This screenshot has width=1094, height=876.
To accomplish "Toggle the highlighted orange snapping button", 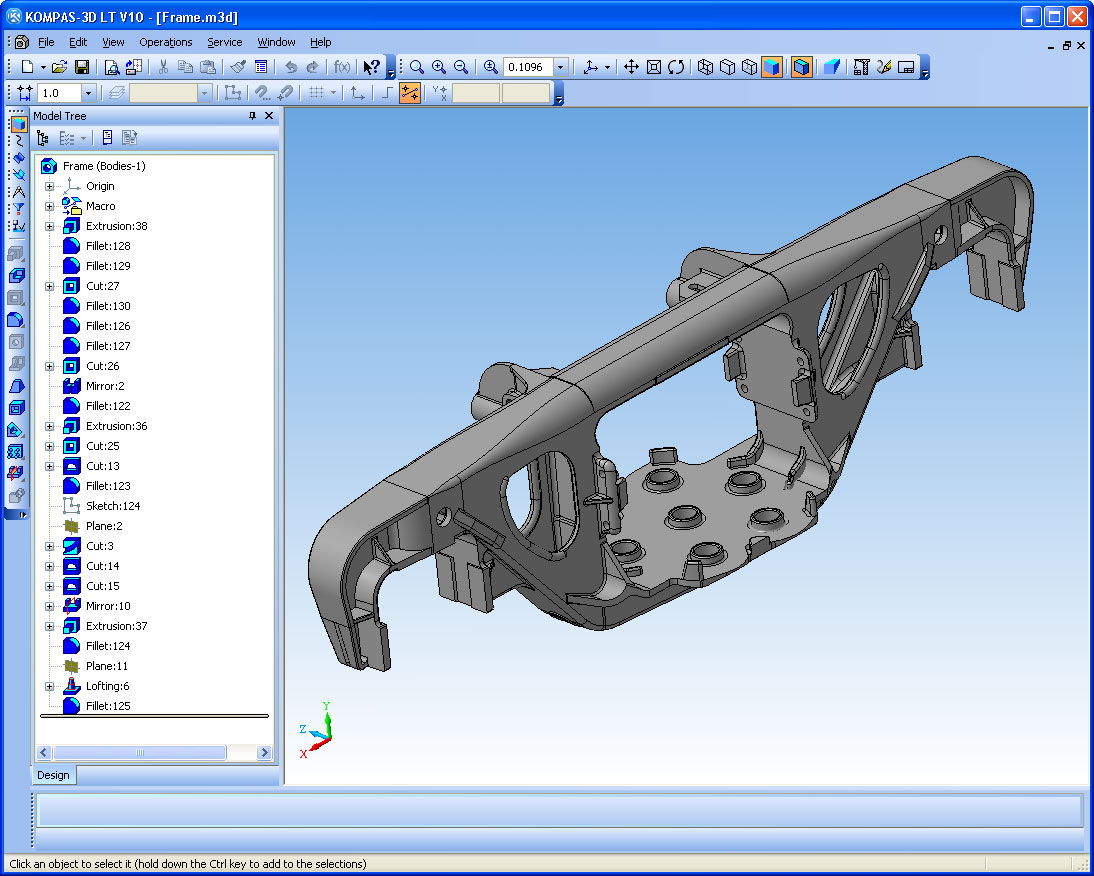I will (410, 93).
